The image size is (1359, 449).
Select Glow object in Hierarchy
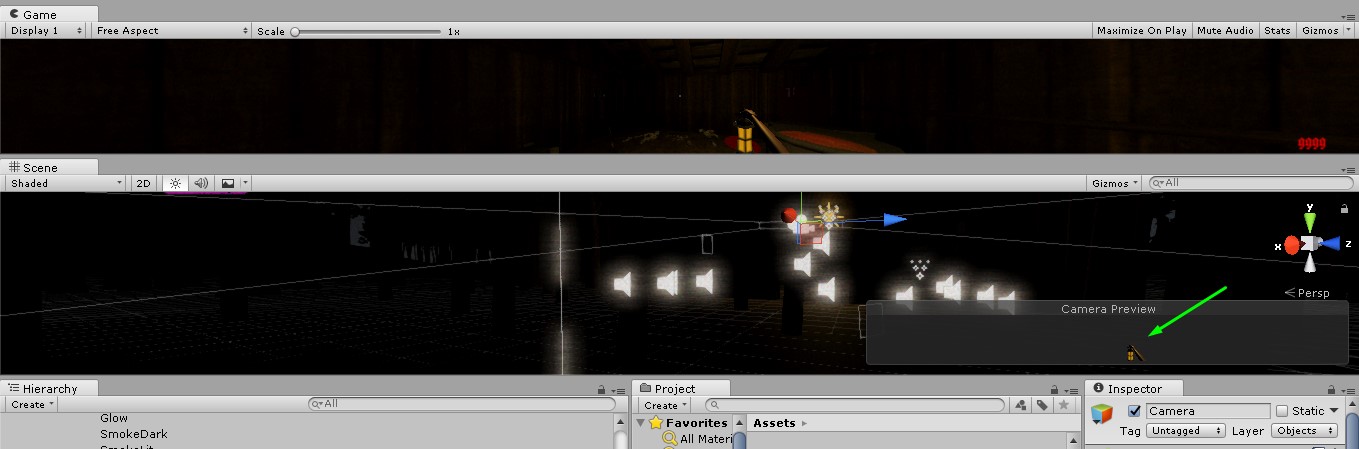tap(114, 418)
